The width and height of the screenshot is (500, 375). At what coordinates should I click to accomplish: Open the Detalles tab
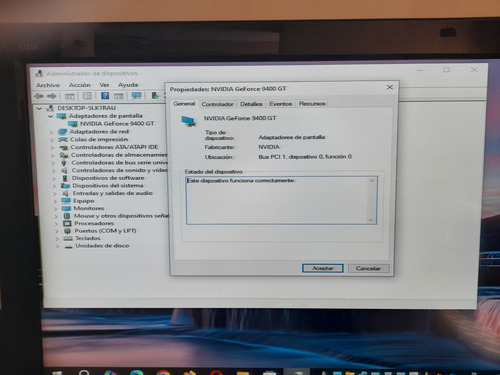tap(251, 104)
